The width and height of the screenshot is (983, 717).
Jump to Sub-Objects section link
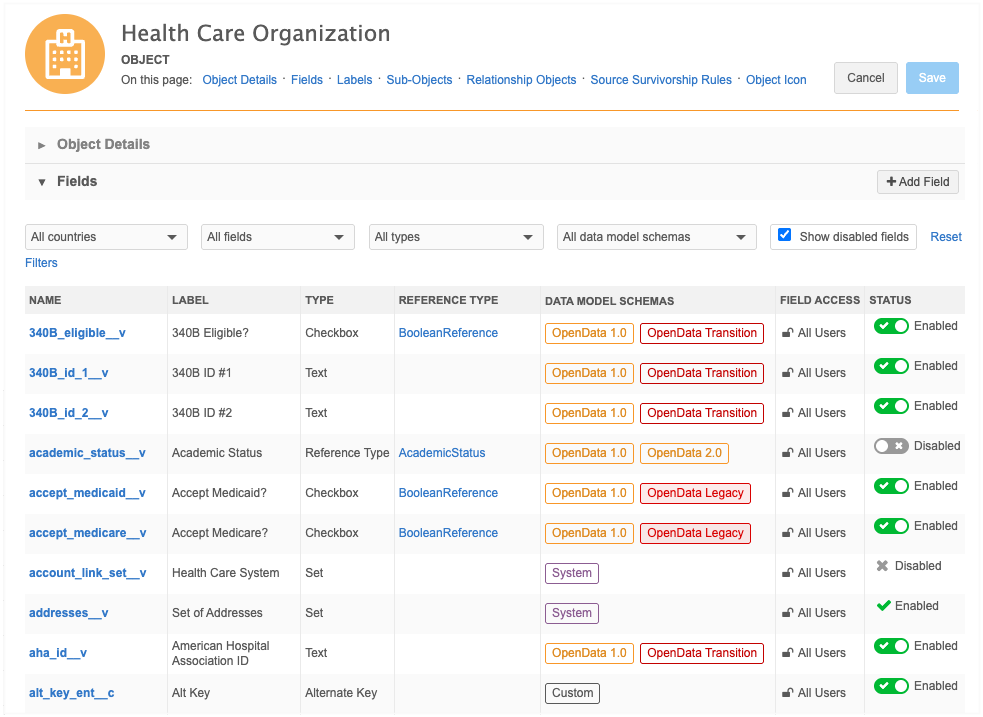[x=419, y=80]
